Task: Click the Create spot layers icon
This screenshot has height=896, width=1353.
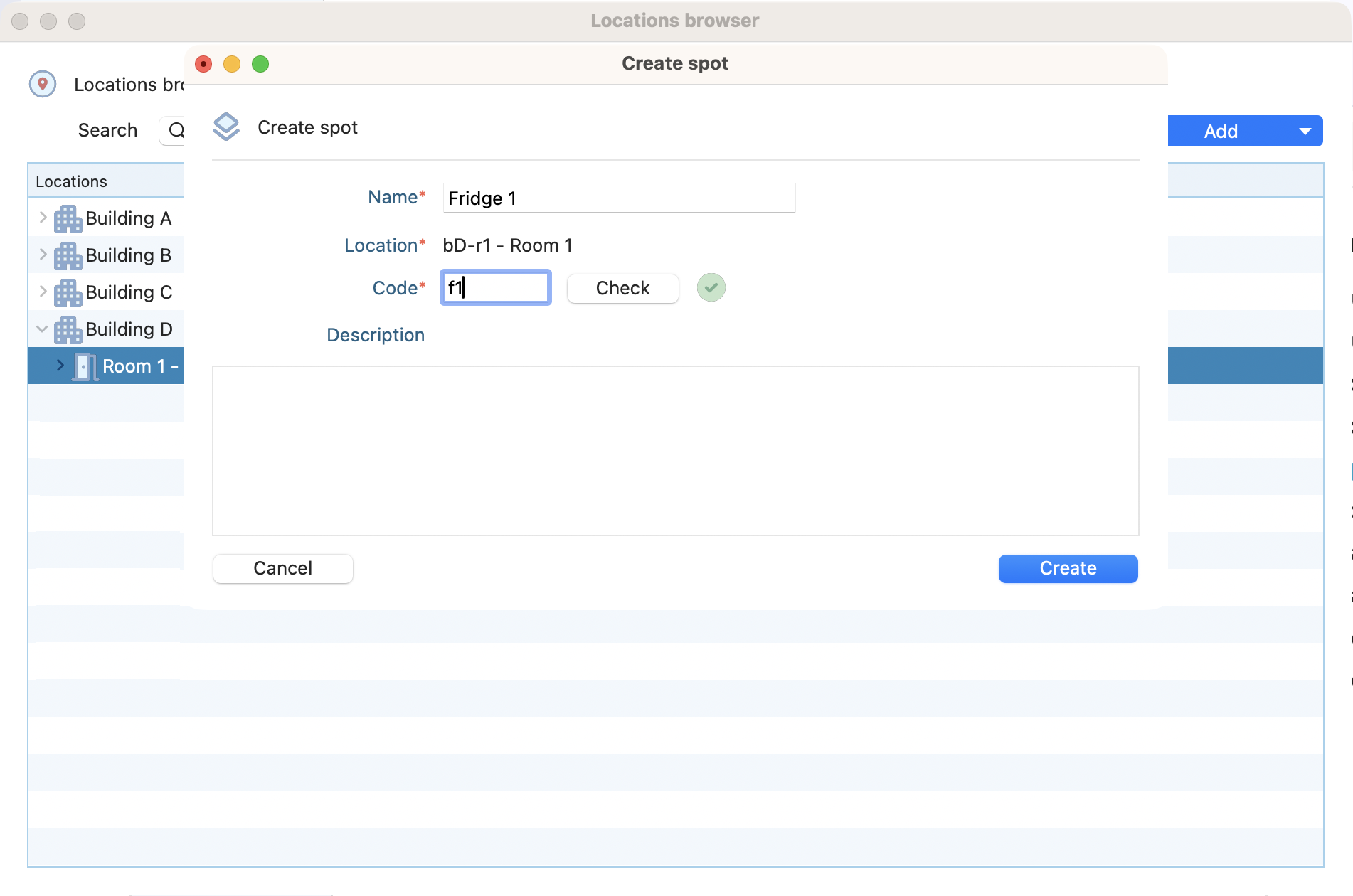Action: click(226, 127)
